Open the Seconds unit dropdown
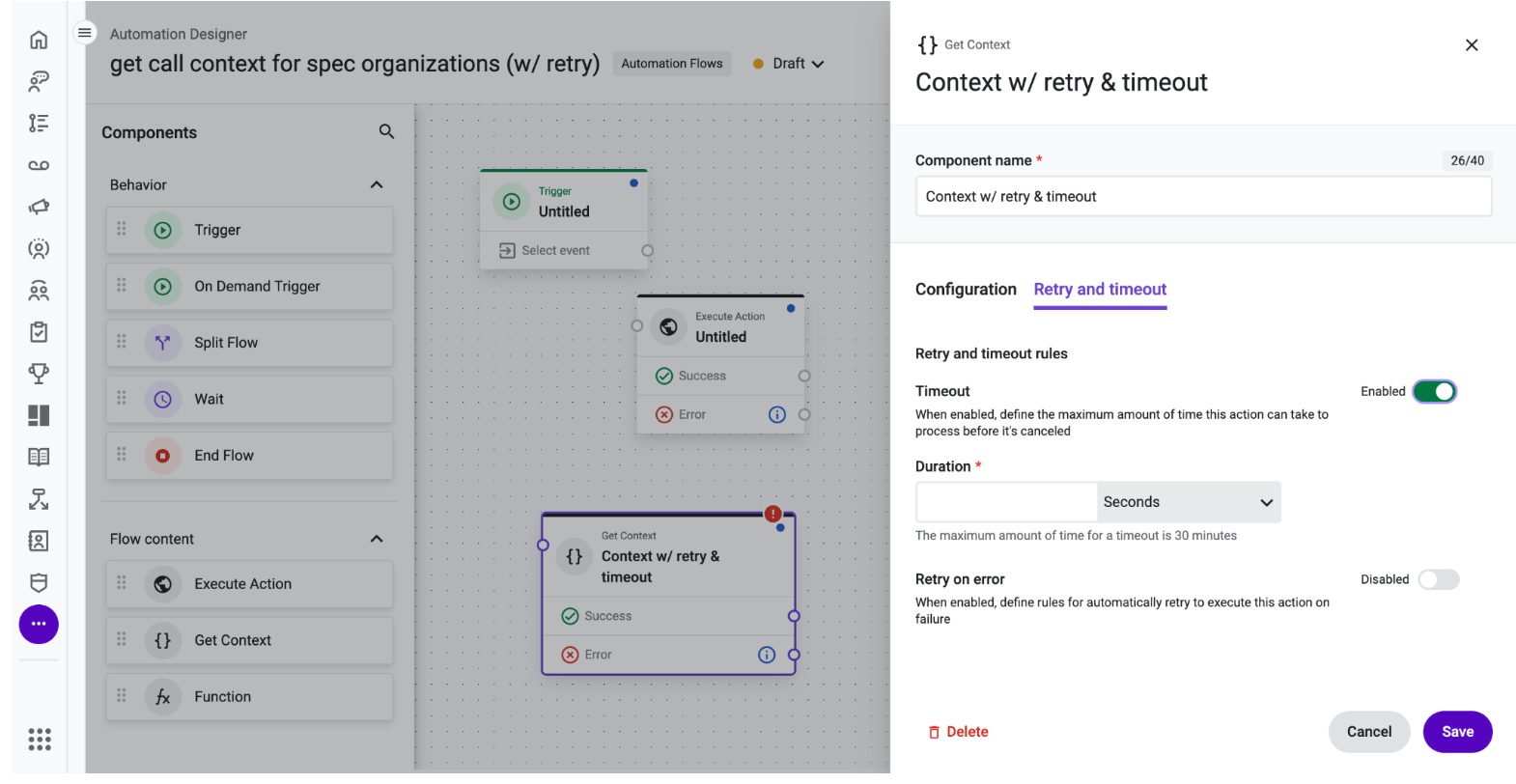Image resolution: width=1516 pixels, height=784 pixels. click(1190, 502)
